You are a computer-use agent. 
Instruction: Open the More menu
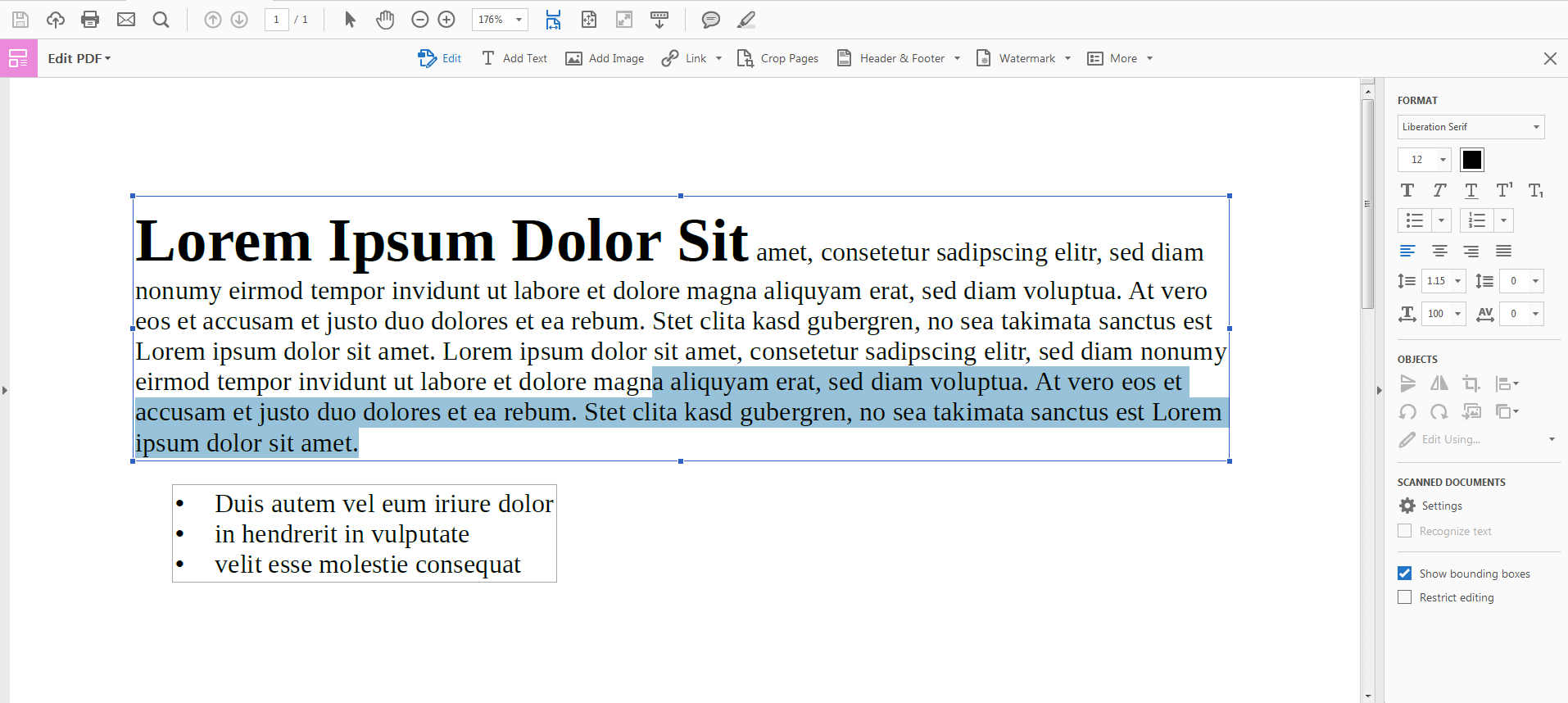coord(1120,58)
